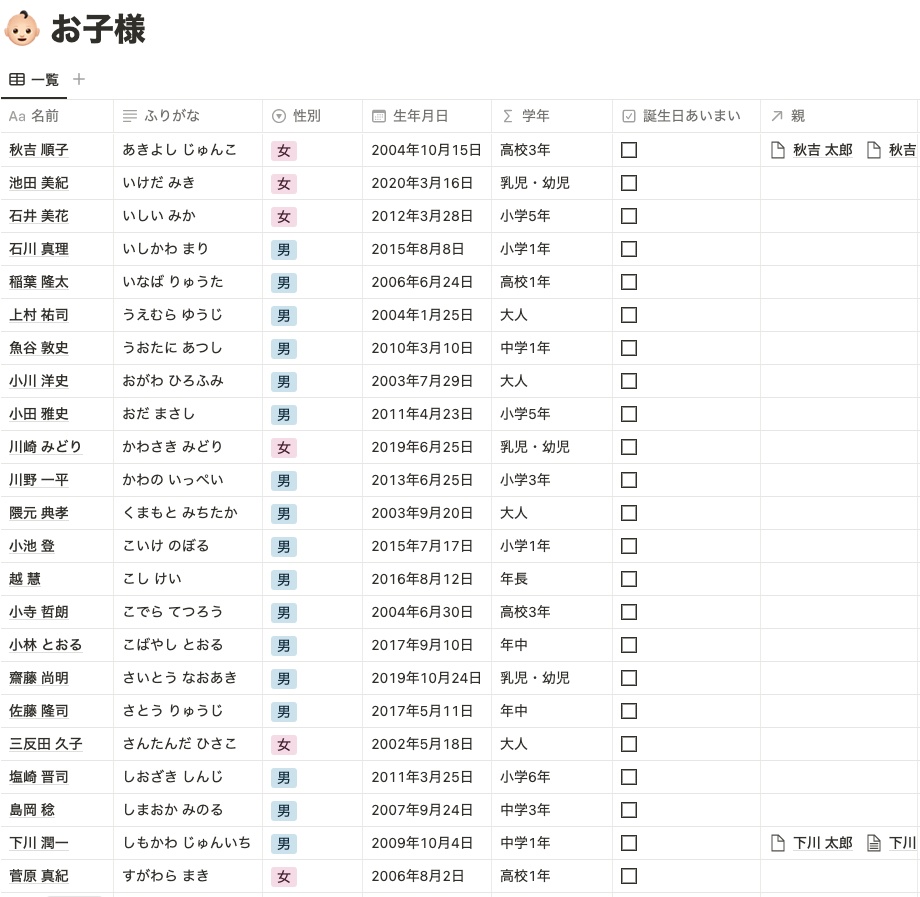920x897 pixels.
Task: Click the + button to add a new view
Action: click(78, 79)
